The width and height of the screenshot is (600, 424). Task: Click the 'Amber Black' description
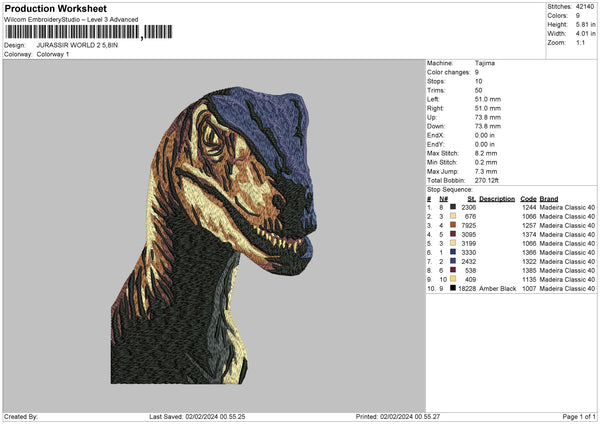[497, 288]
